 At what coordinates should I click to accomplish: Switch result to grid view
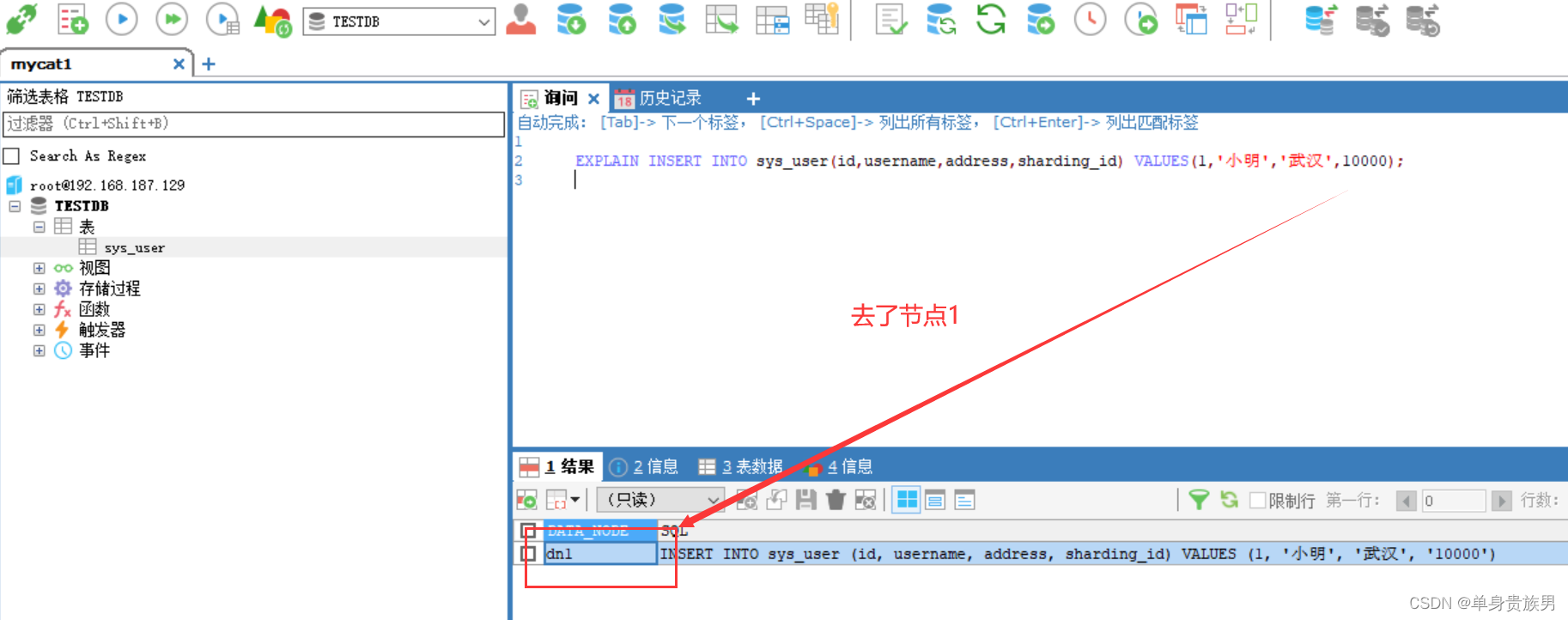tap(906, 500)
